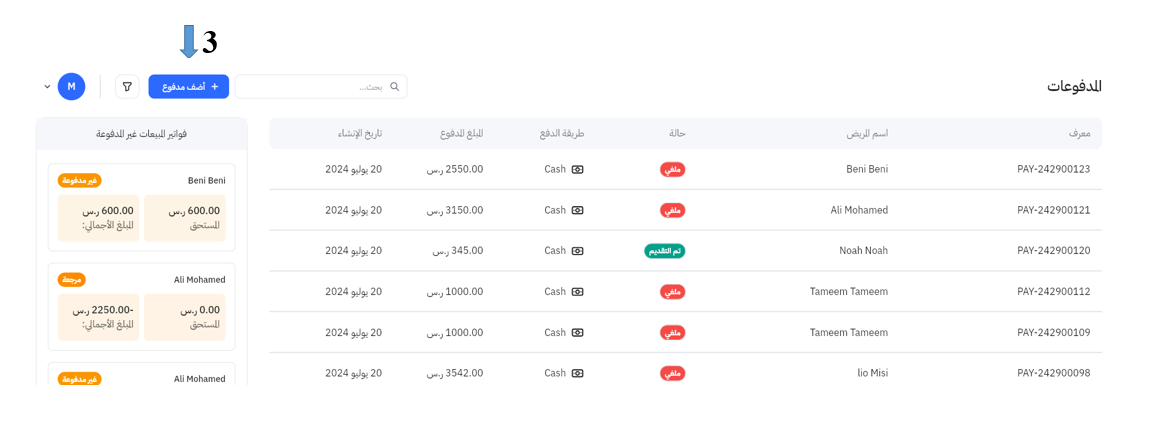1157x439 pixels.
Task: Click the filter funnel icon
Action: pos(127,87)
